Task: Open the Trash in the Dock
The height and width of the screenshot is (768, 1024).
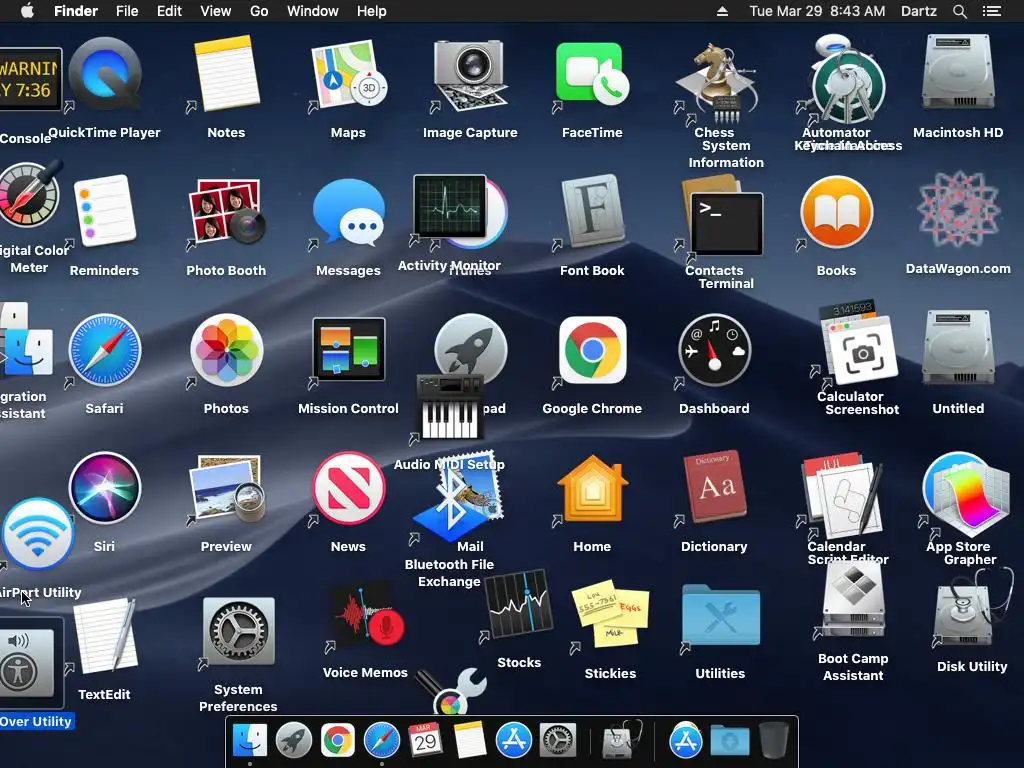Action: click(774, 740)
